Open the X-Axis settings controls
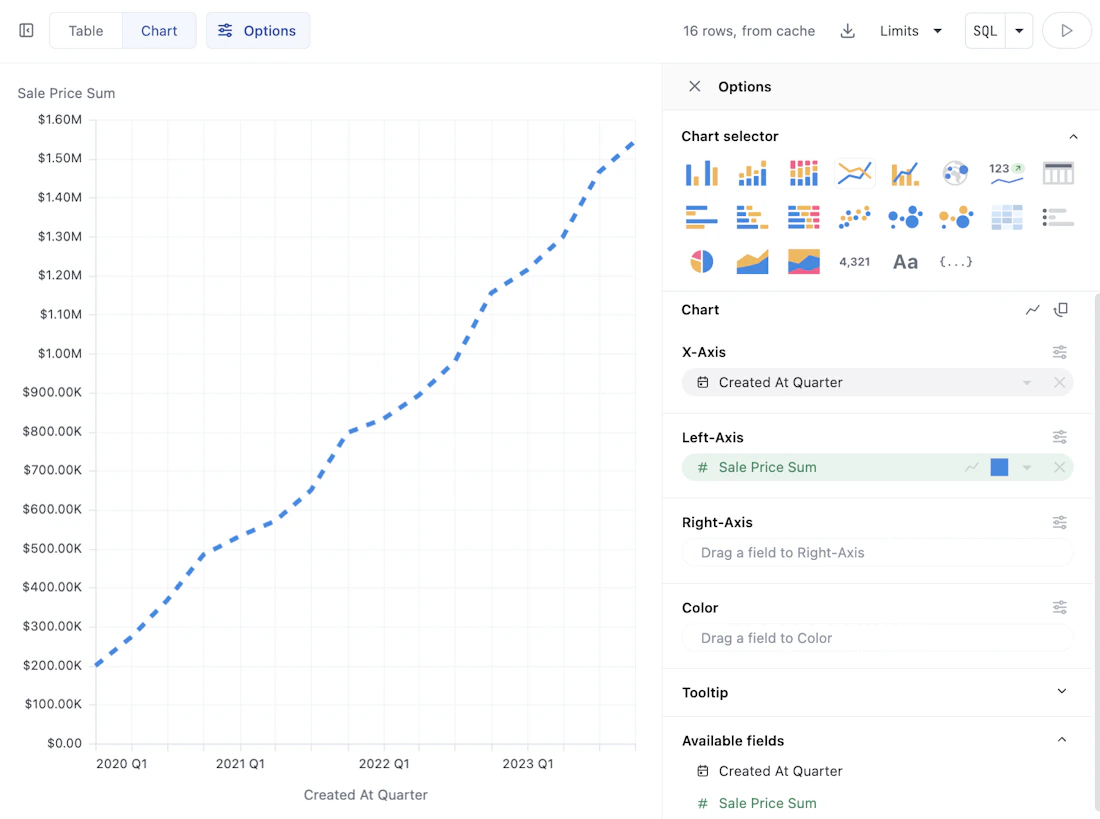The width and height of the screenshot is (1100, 819). click(1060, 352)
